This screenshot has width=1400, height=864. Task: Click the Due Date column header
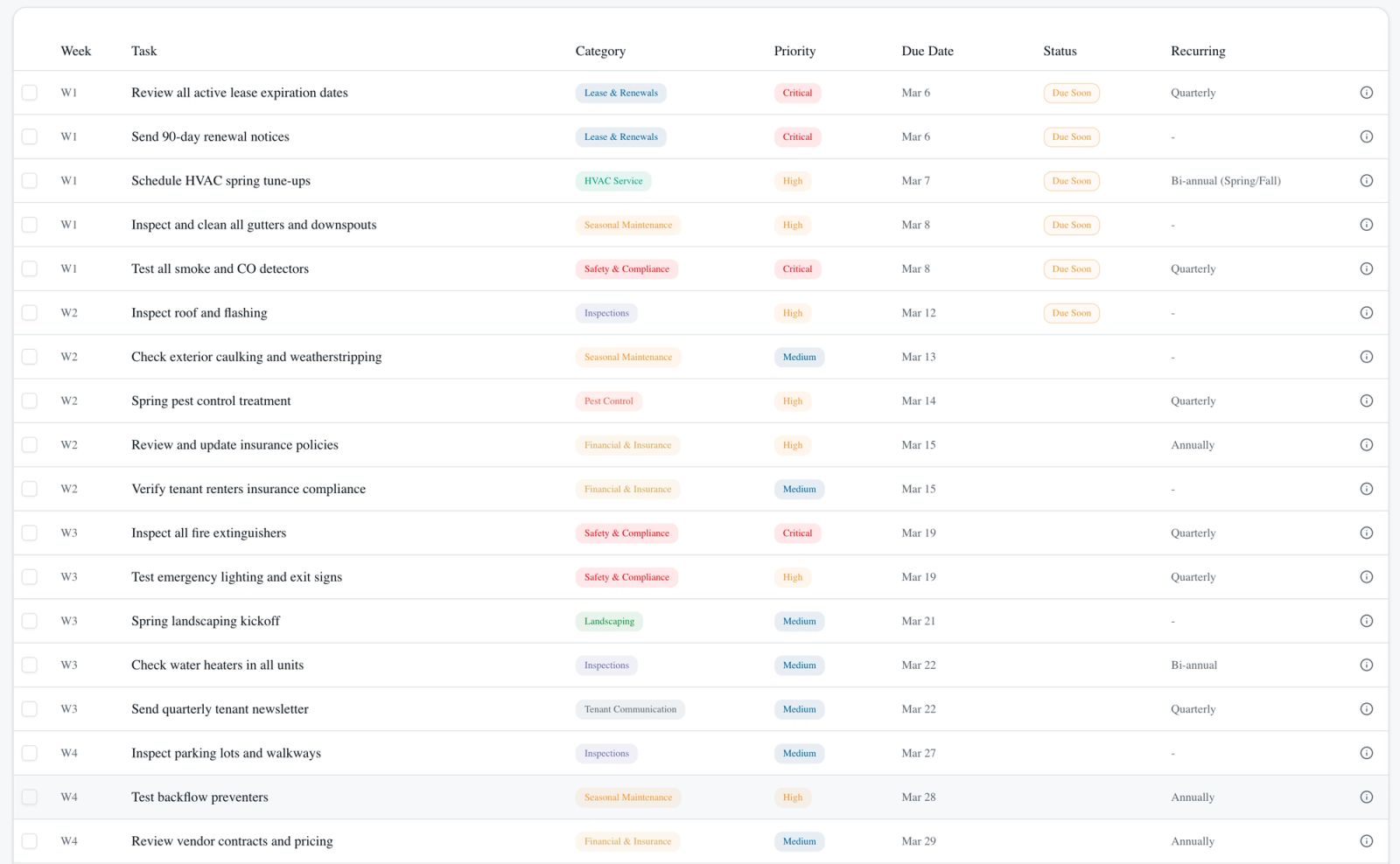click(927, 51)
